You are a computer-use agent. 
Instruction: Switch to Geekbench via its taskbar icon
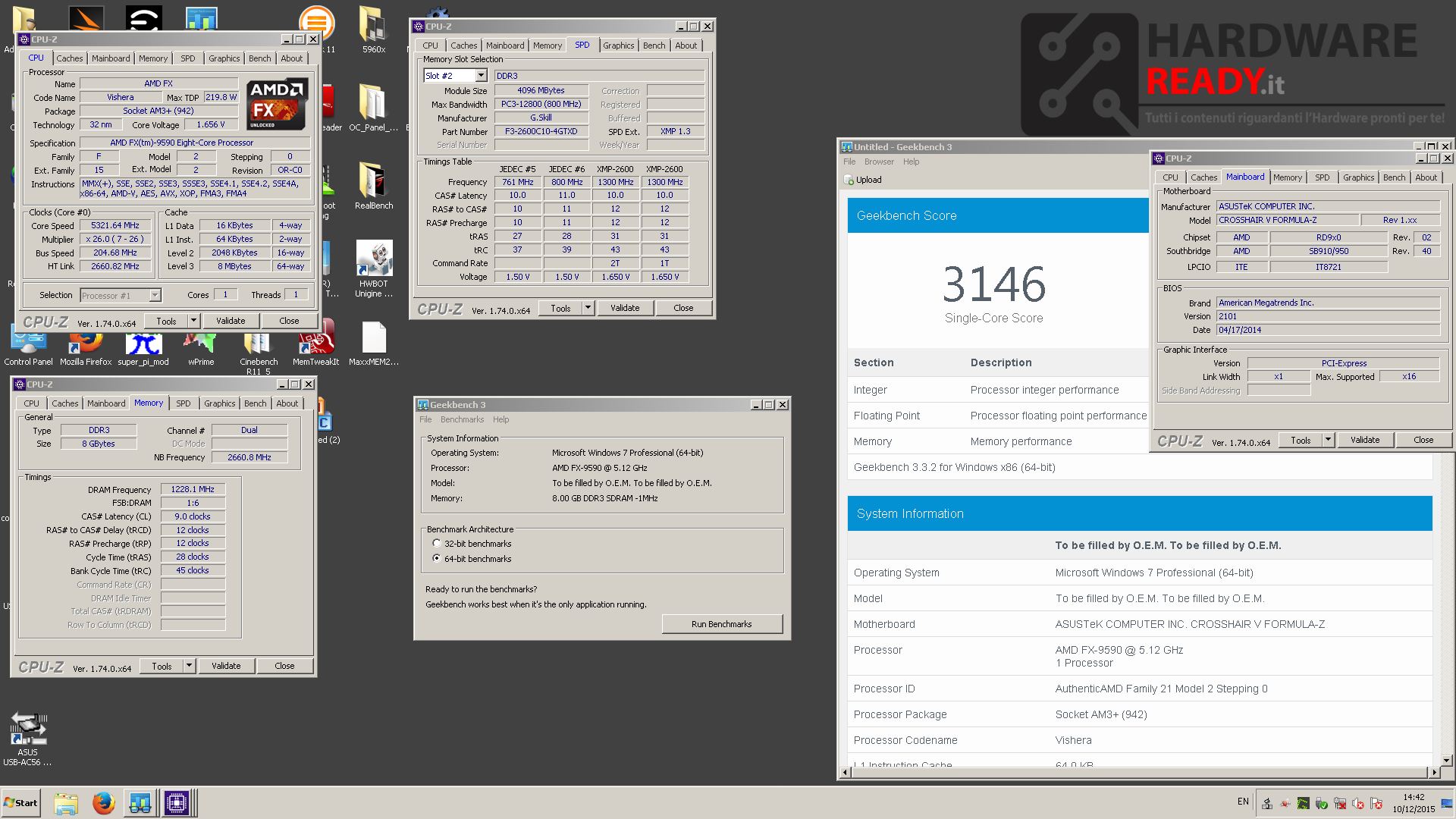(140, 802)
